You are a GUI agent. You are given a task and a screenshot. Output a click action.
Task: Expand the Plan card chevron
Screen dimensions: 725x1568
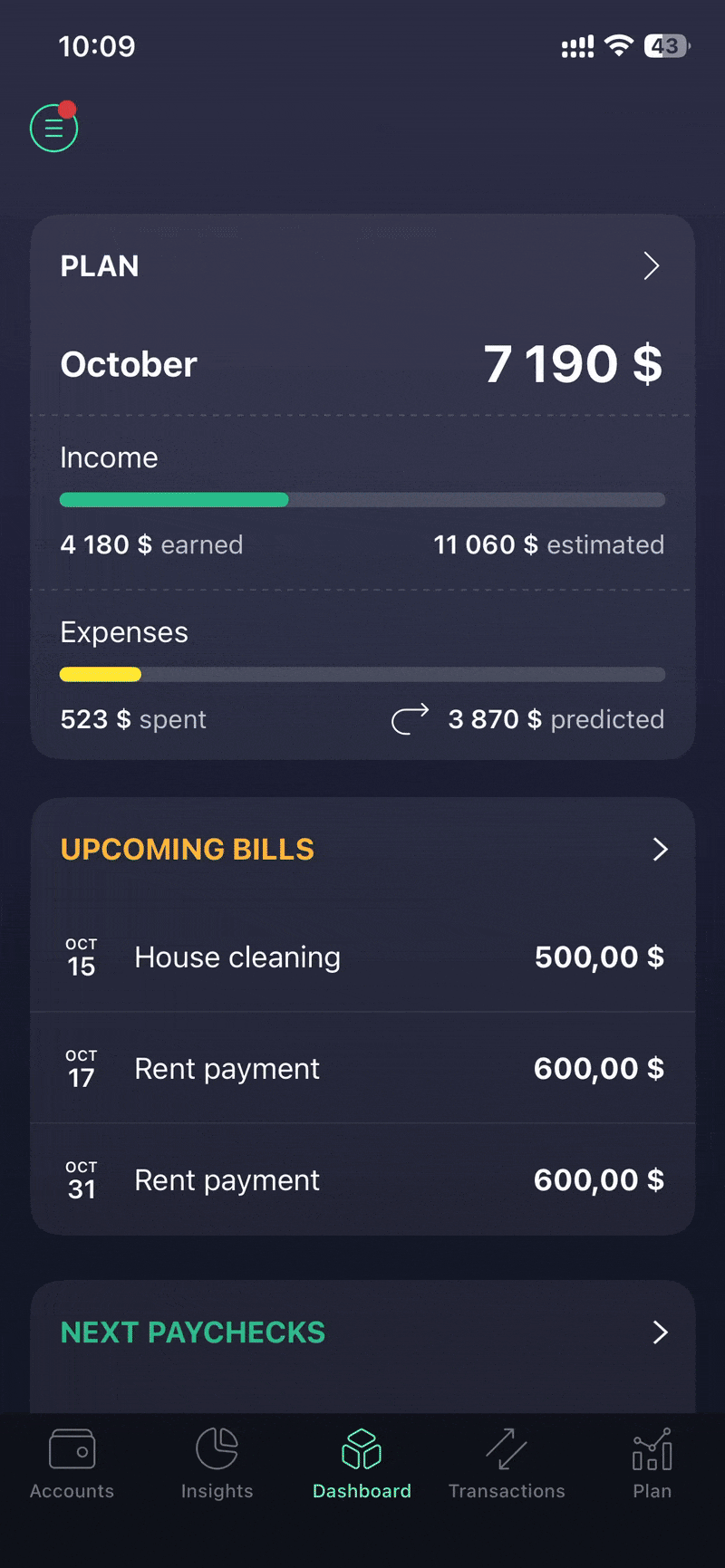pyautogui.click(x=651, y=266)
